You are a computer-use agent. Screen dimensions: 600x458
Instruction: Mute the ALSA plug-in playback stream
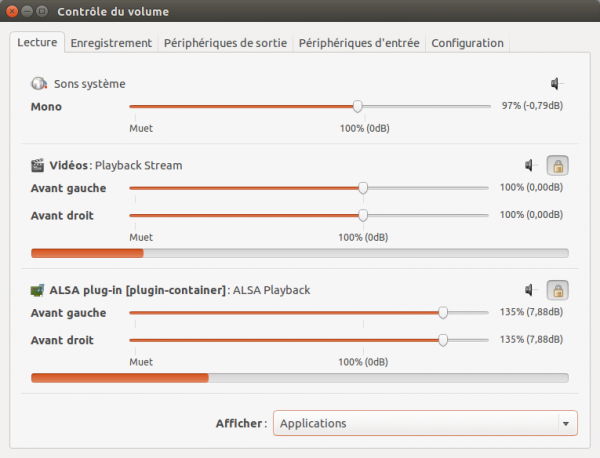click(531, 290)
